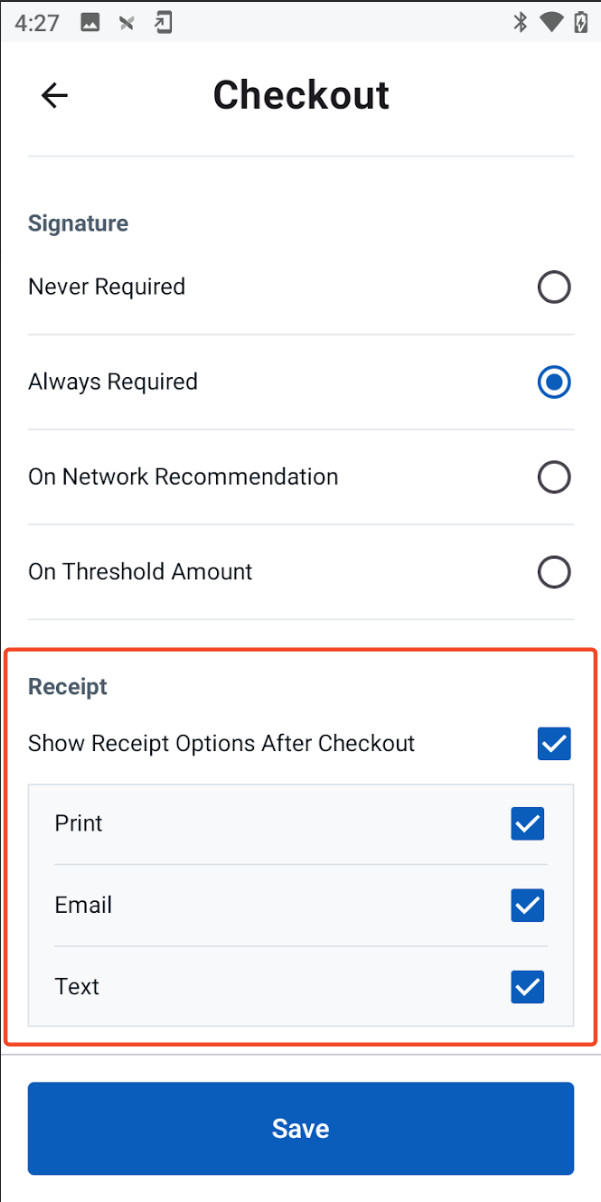Disable the Email receipt checkbox

click(x=527, y=906)
